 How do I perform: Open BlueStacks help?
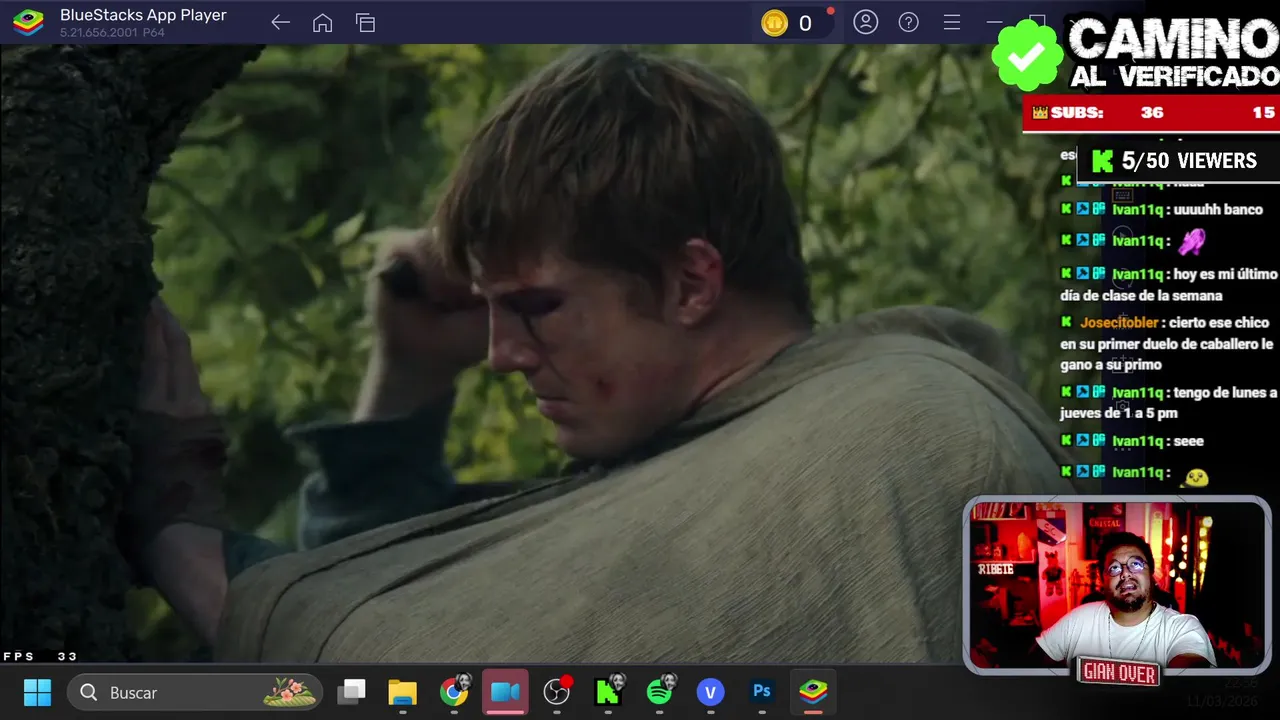point(908,22)
